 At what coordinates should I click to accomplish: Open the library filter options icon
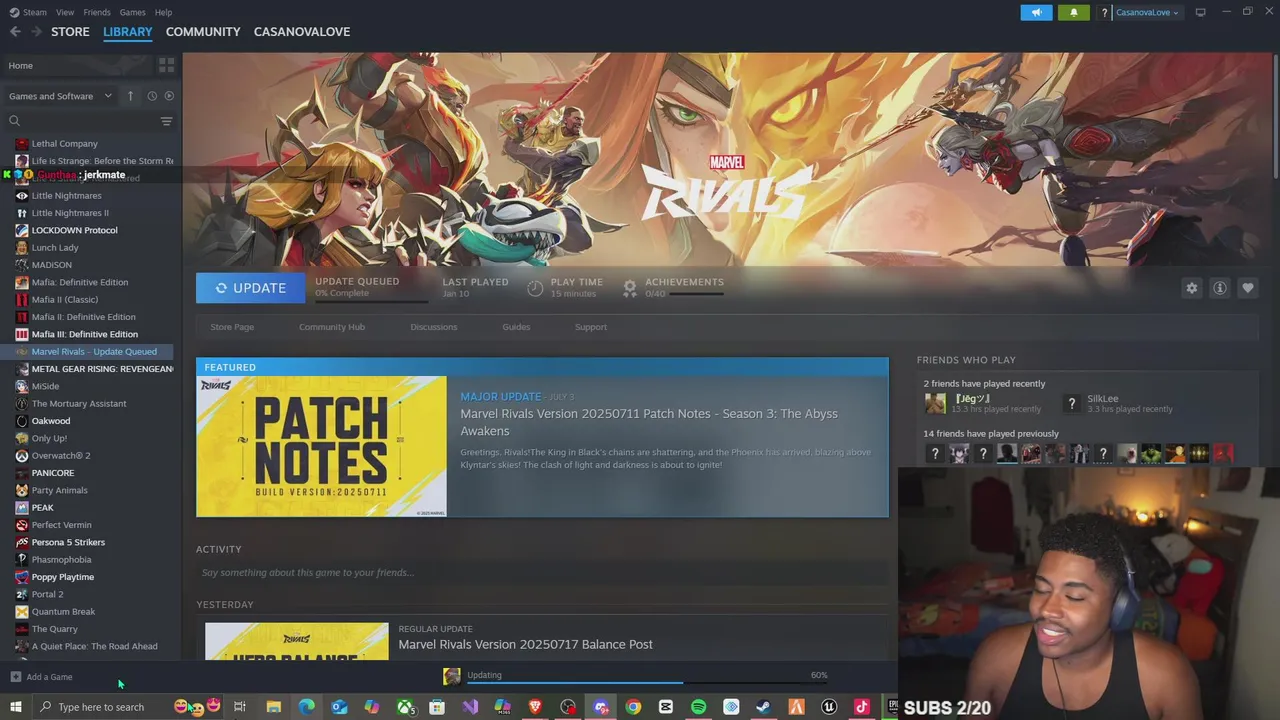tap(166, 121)
